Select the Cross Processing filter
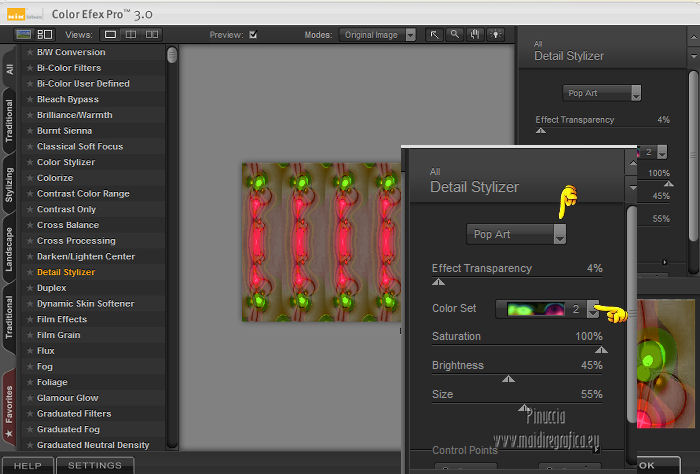The width and height of the screenshot is (700, 474). pyautogui.click(x=76, y=241)
